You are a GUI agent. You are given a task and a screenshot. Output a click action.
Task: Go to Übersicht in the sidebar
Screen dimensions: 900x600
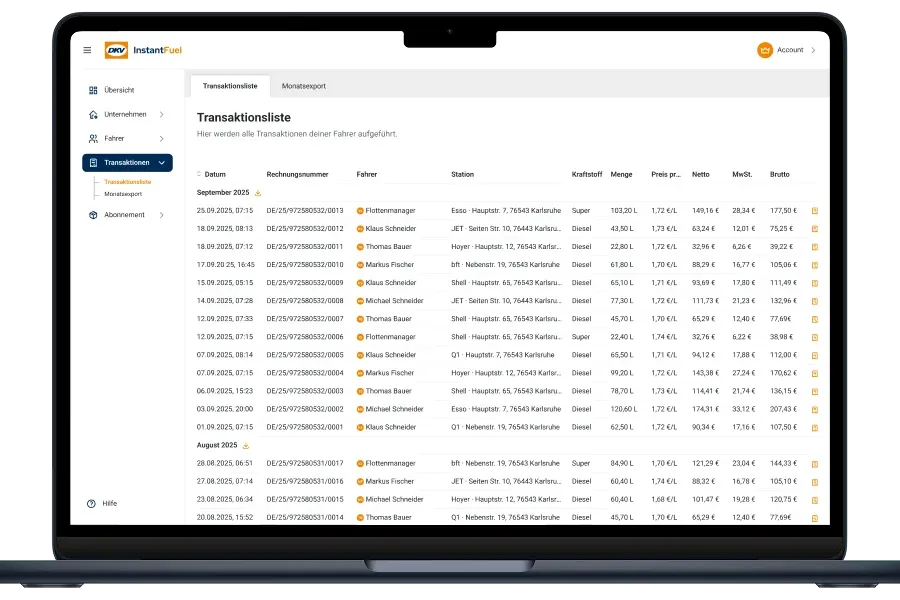[119, 90]
